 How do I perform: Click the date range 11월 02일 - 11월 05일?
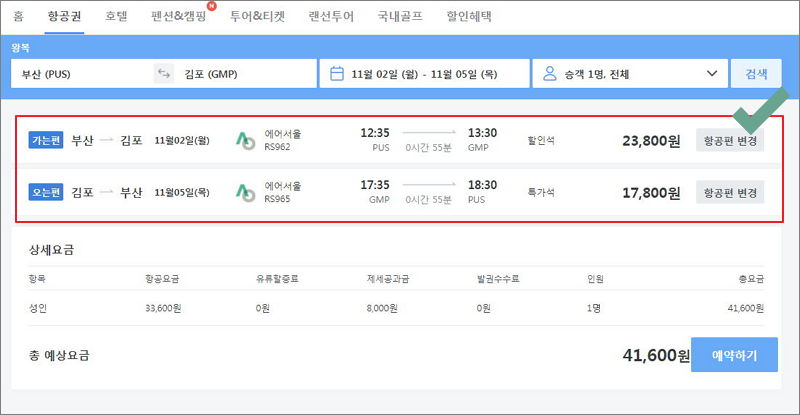[424, 74]
